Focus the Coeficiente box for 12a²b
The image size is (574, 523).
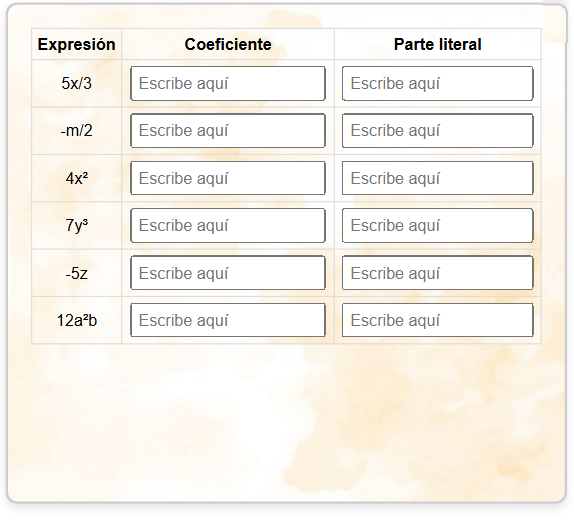228,320
